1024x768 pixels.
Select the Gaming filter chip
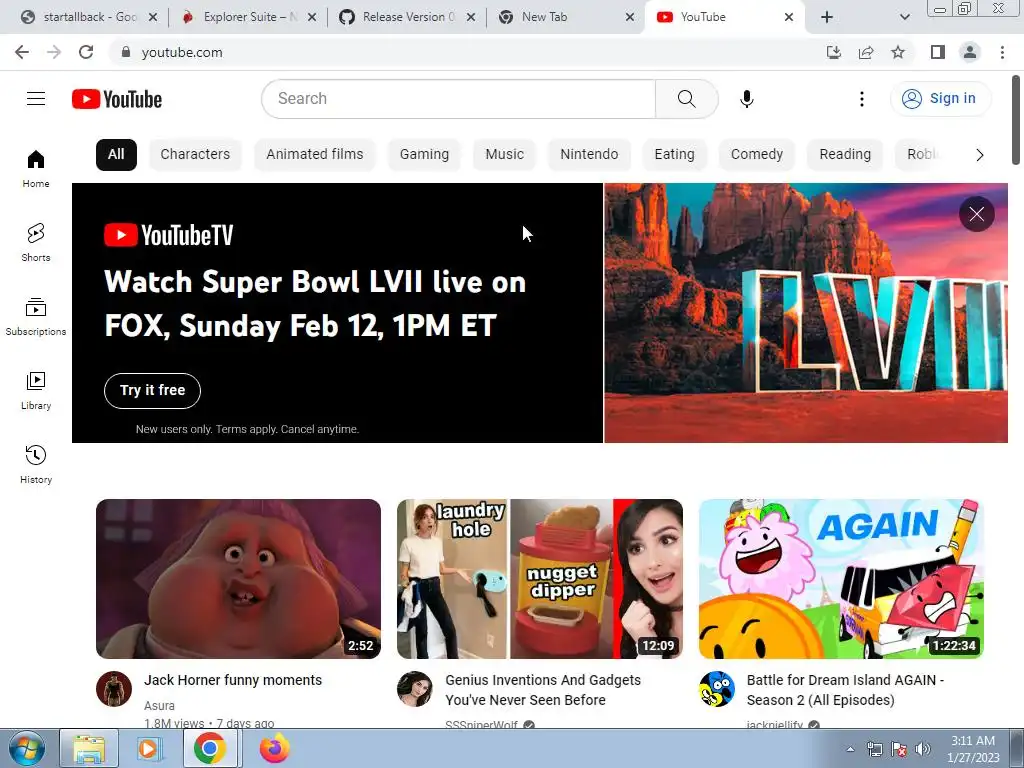[x=424, y=155]
